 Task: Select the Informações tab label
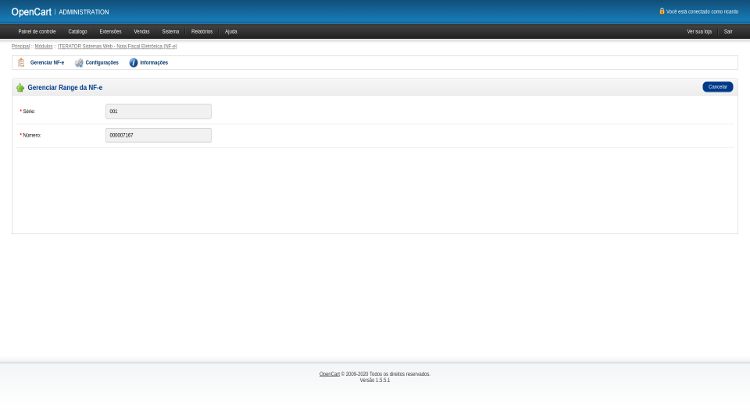coord(154,63)
